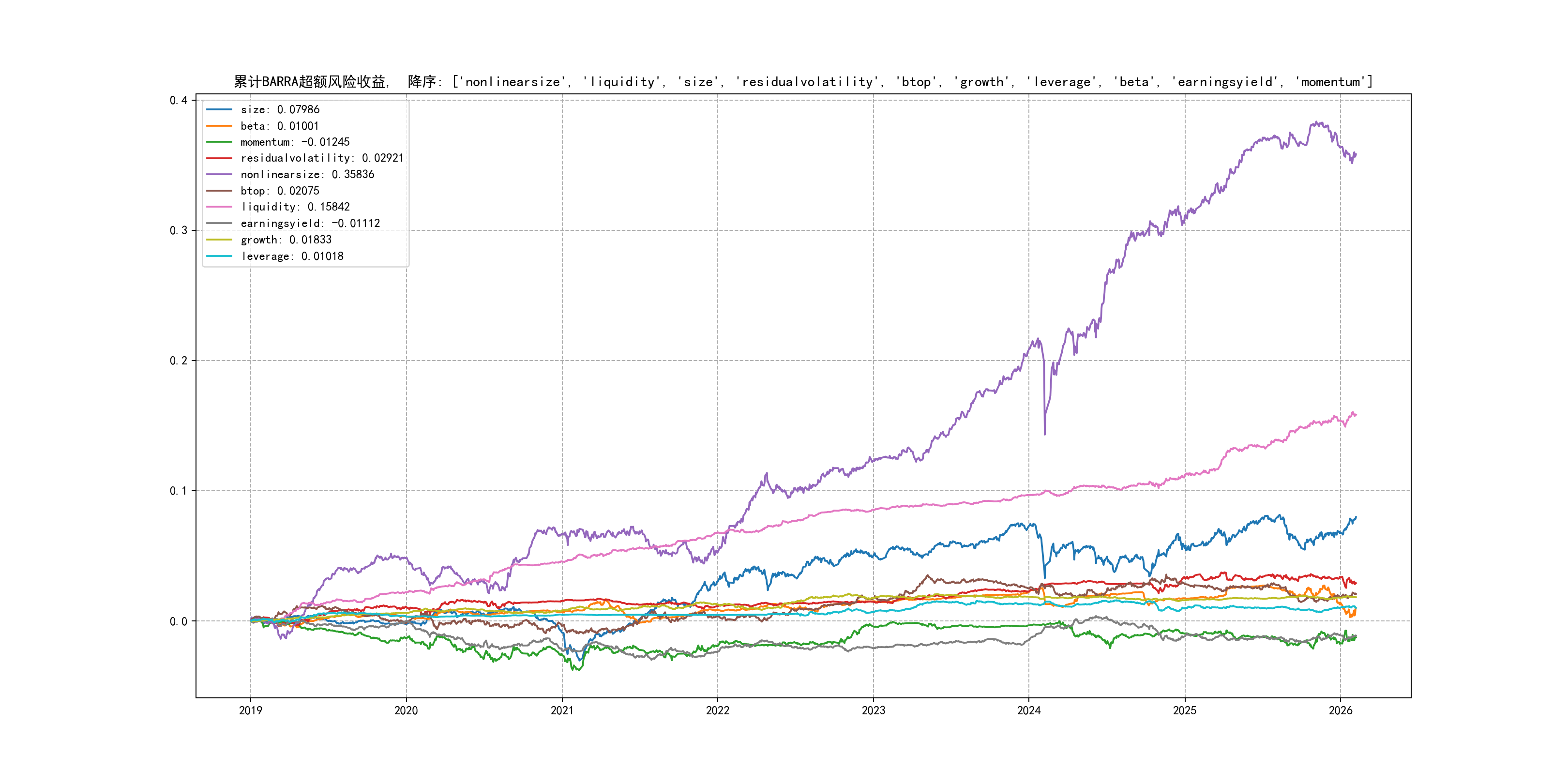This screenshot has width=1568, height=784.
Task: Click the 0.4 y-axis tick label
Action: [179, 101]
